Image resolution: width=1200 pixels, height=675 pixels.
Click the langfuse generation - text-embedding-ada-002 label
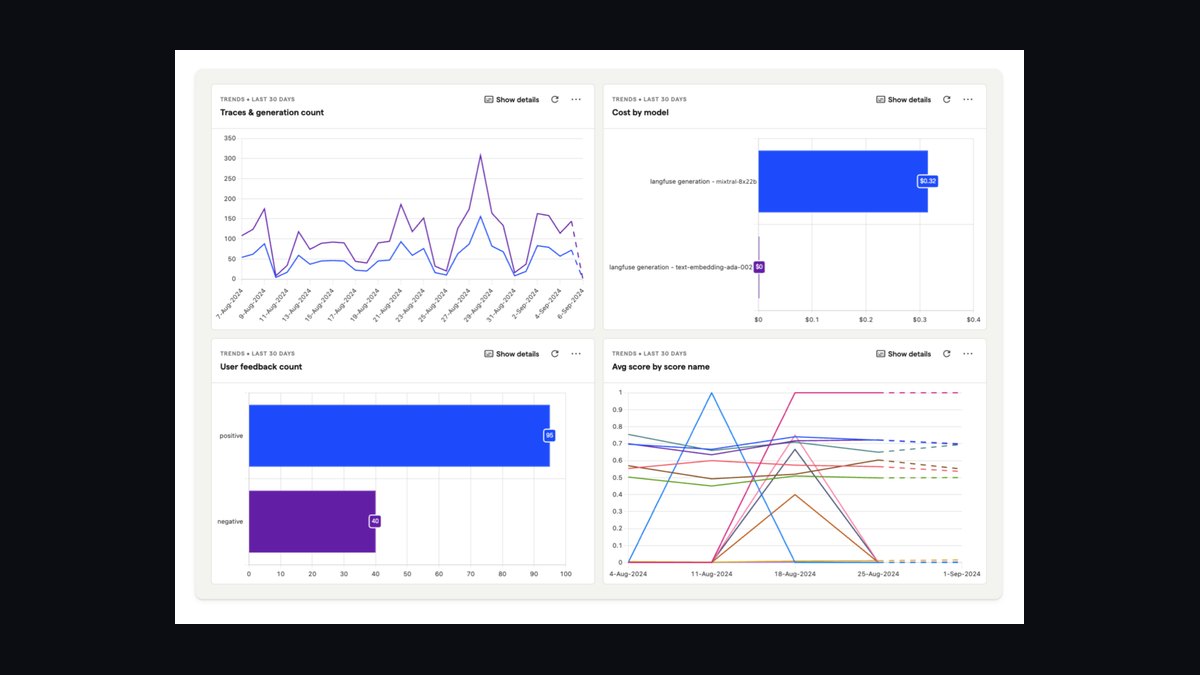(680, 267)
